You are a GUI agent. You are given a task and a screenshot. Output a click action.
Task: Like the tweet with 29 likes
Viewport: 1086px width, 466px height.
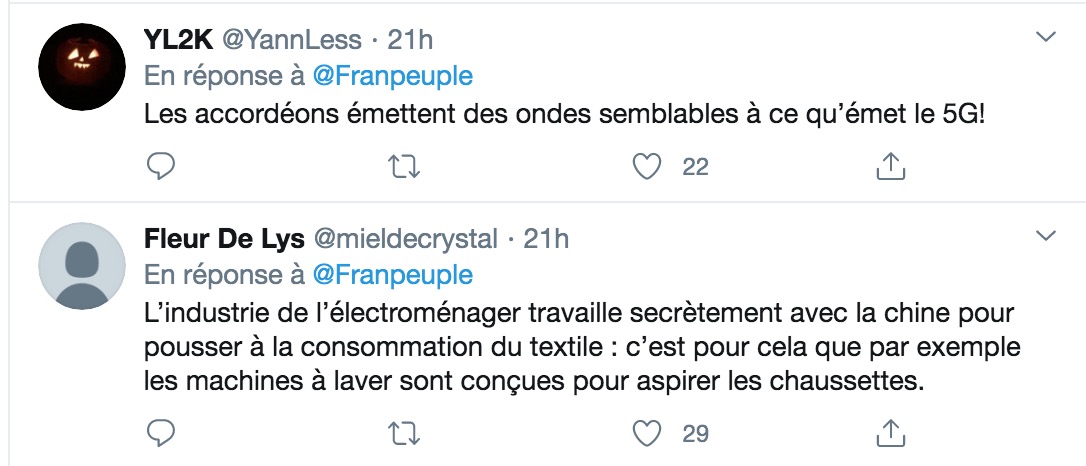(647, 433)
